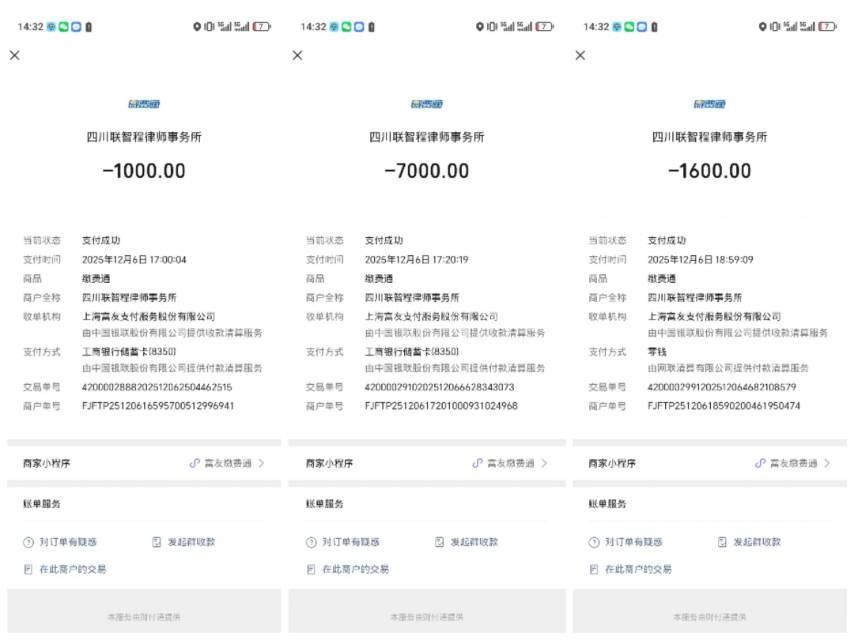Tap 对订单有疑惑 in the -1600.00 receipt
Viewport: 854px width, 640px height.
[x=626, y=542]
